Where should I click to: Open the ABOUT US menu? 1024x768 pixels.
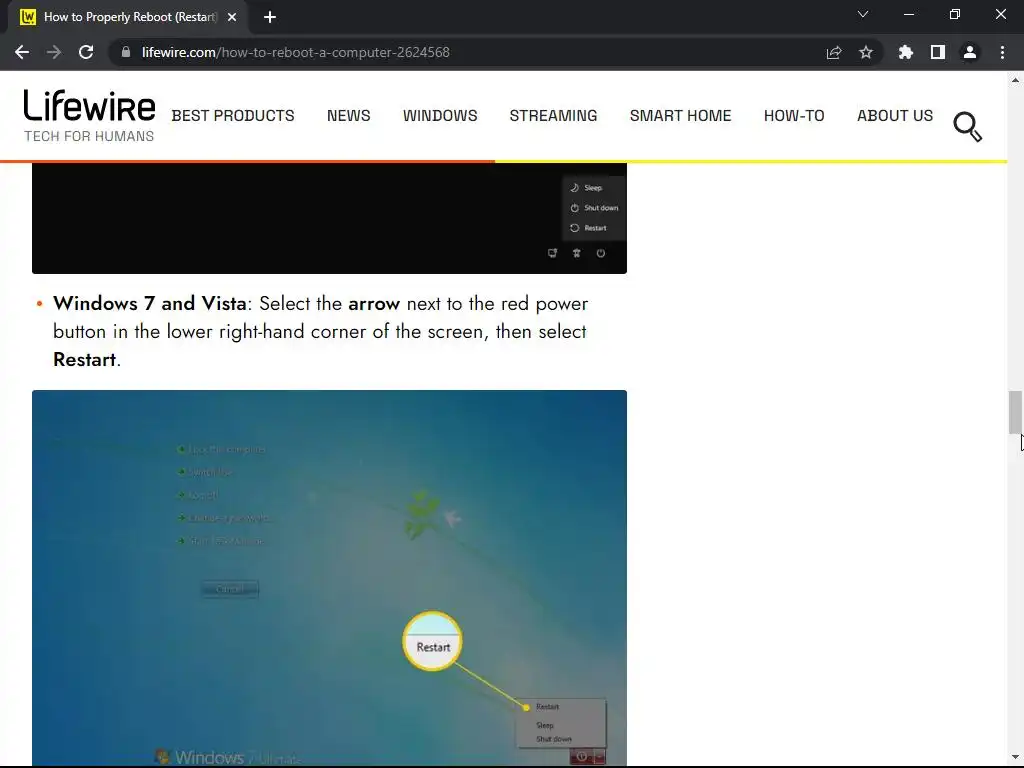pyautogui.click(x=895, y=116)
